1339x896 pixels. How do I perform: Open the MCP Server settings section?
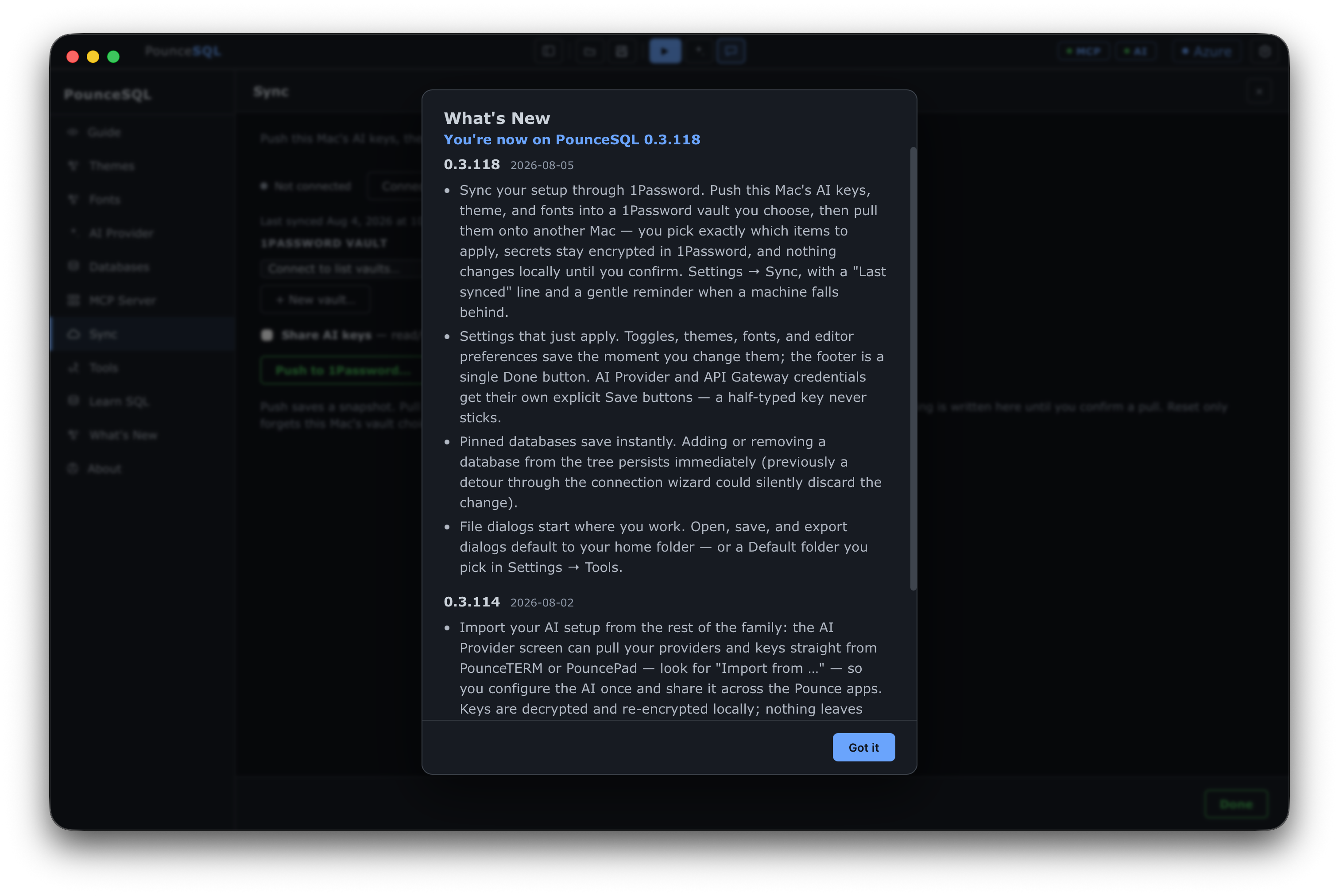click(143, 301)
